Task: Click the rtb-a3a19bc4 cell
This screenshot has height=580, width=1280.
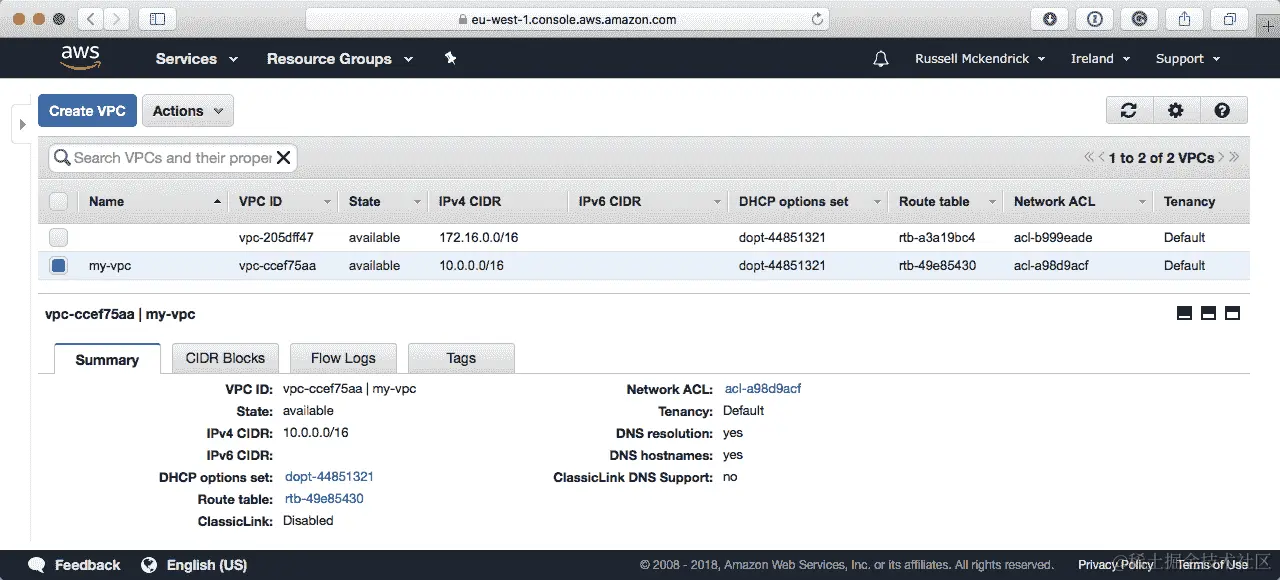Action: point(937,237)
